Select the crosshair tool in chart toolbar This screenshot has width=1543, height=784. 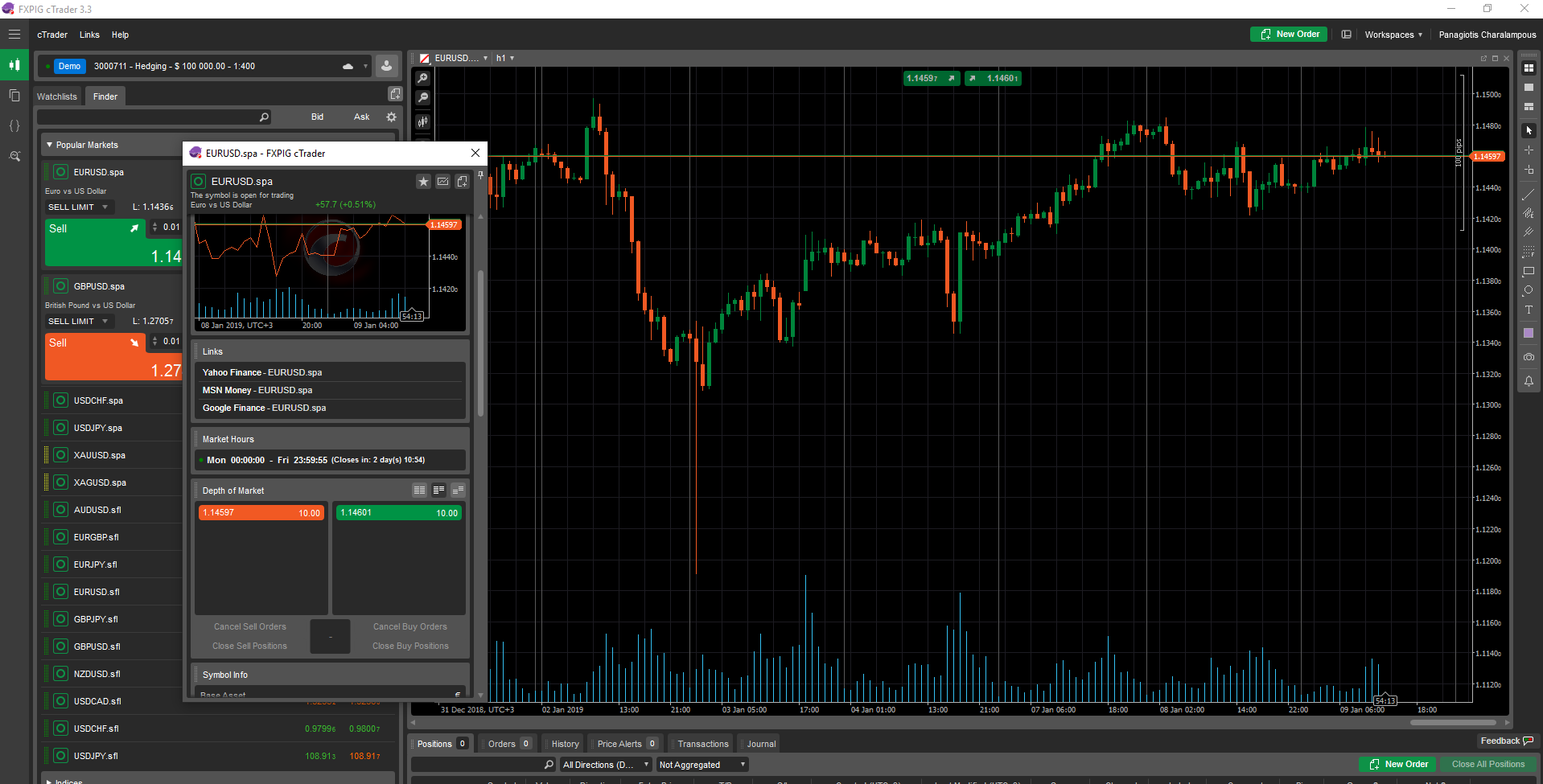1529,150
